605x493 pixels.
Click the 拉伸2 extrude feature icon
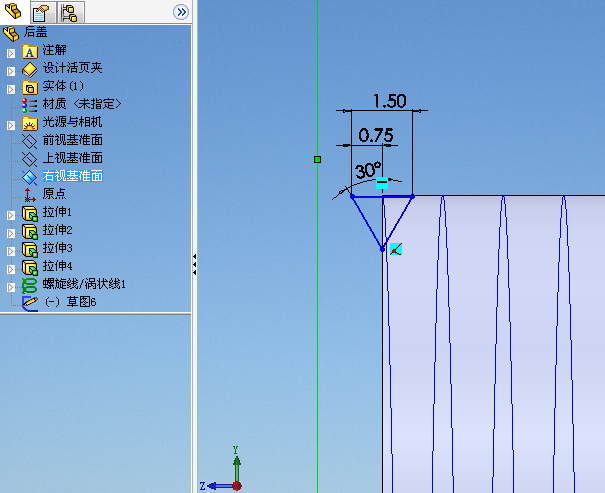[30, 231]
